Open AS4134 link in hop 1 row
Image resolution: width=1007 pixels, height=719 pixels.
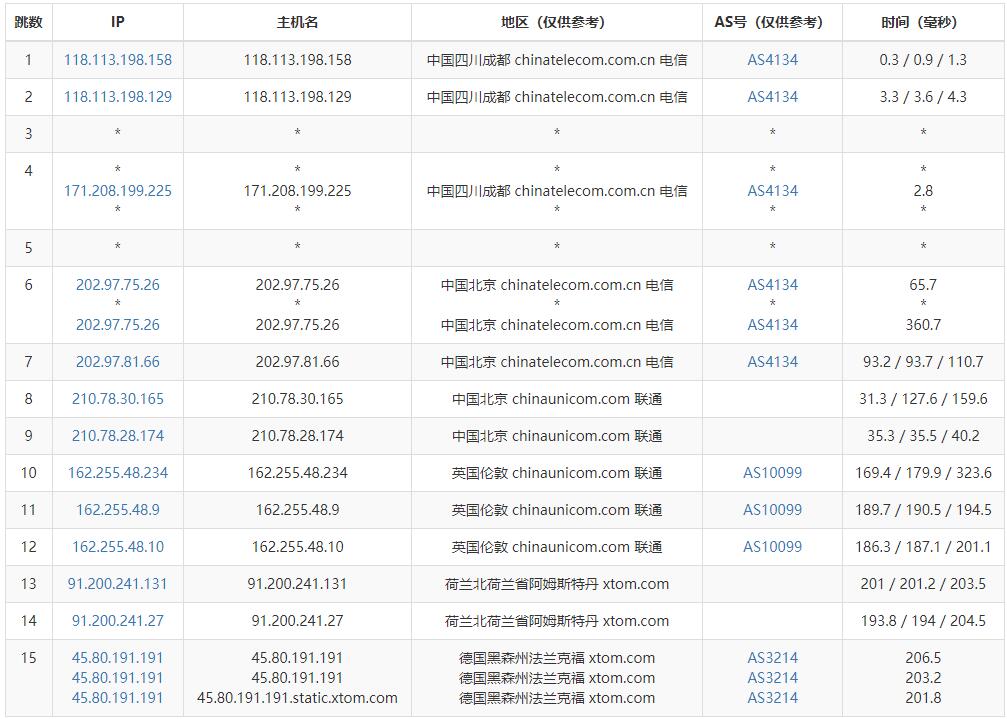pyautogui.click(x=772, y=60)
